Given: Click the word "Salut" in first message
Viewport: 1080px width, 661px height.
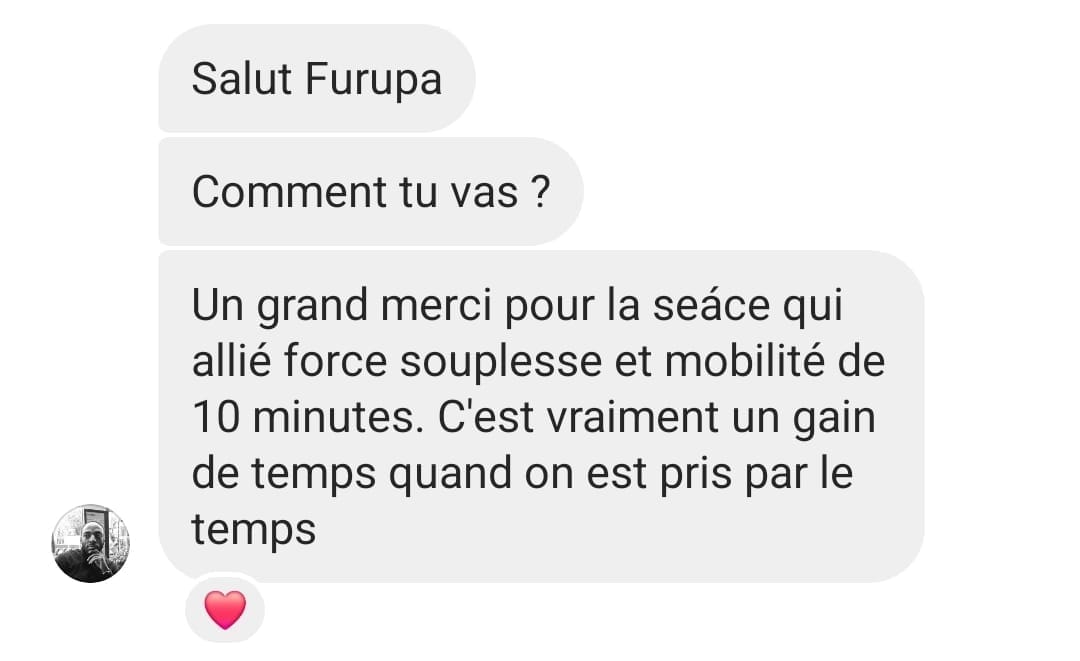Looking at the screenshot, I should 242,78.
